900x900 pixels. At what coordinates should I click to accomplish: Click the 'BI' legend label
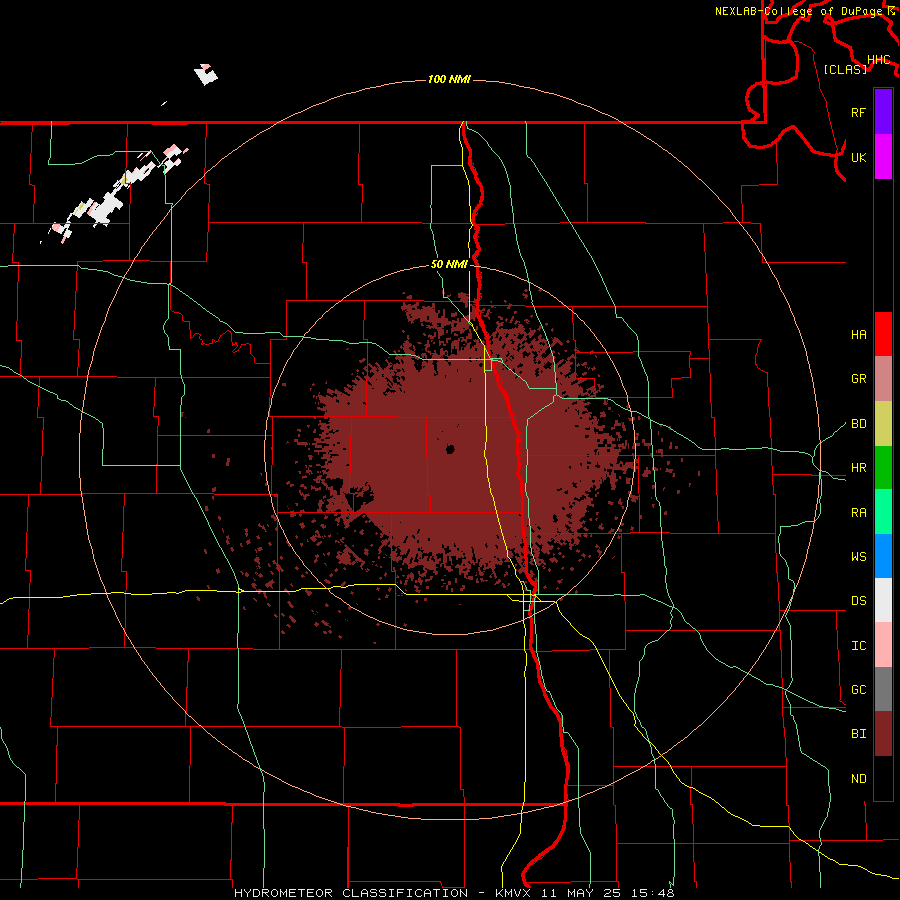click(858, 734)
